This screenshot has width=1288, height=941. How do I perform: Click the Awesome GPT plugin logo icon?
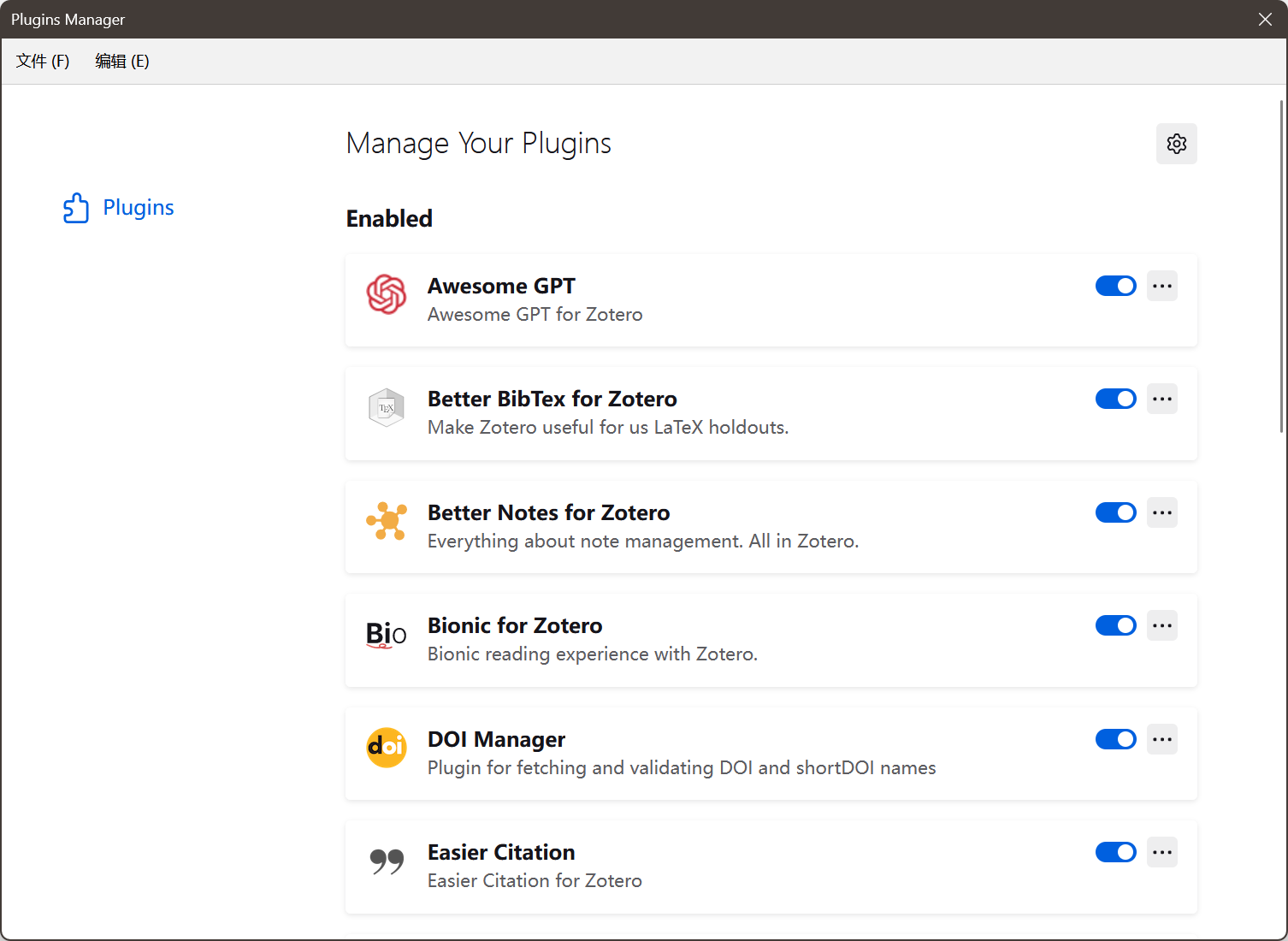click(x=387, y=294)
